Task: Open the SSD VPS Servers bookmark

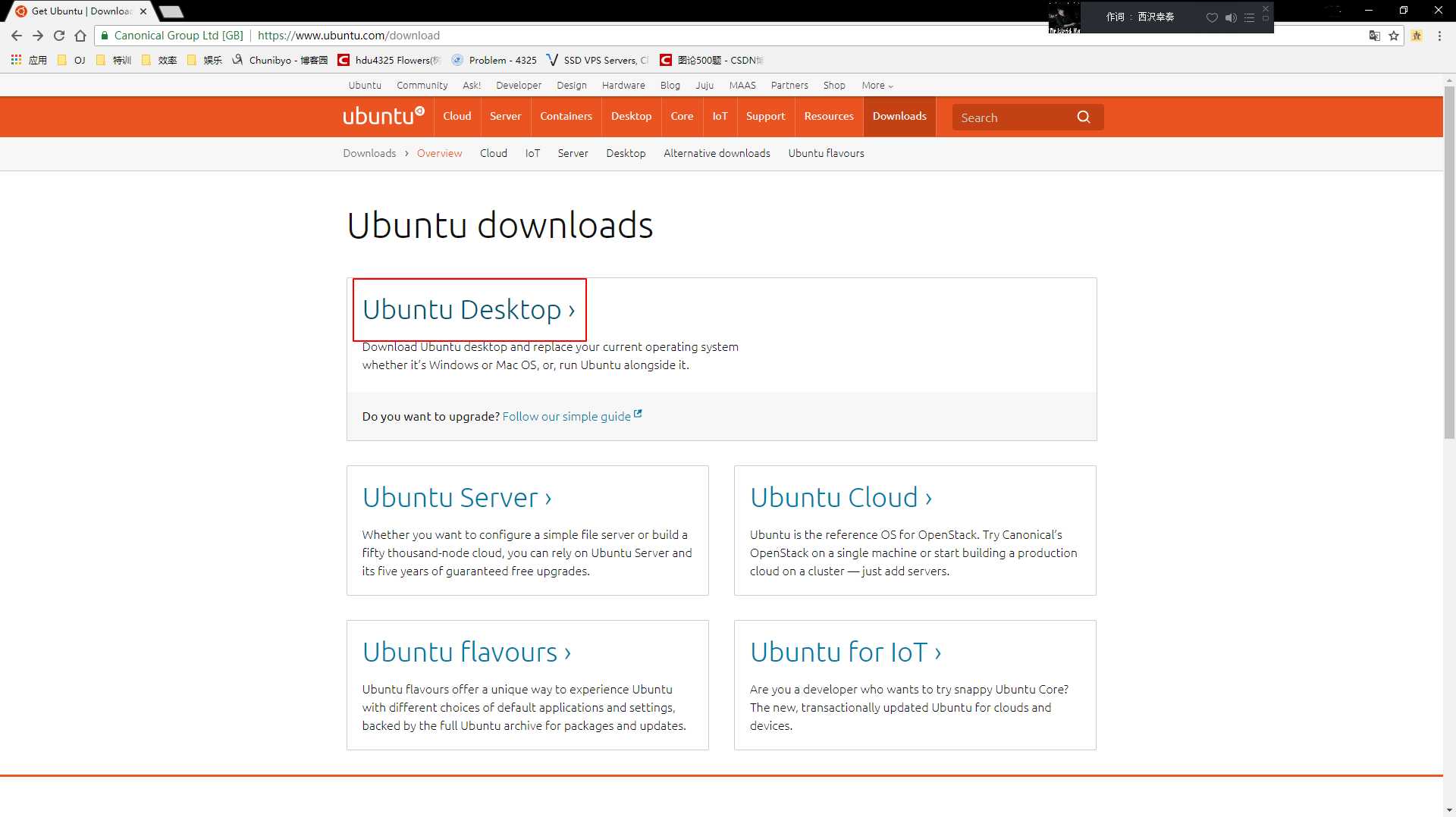Action: 598,60
